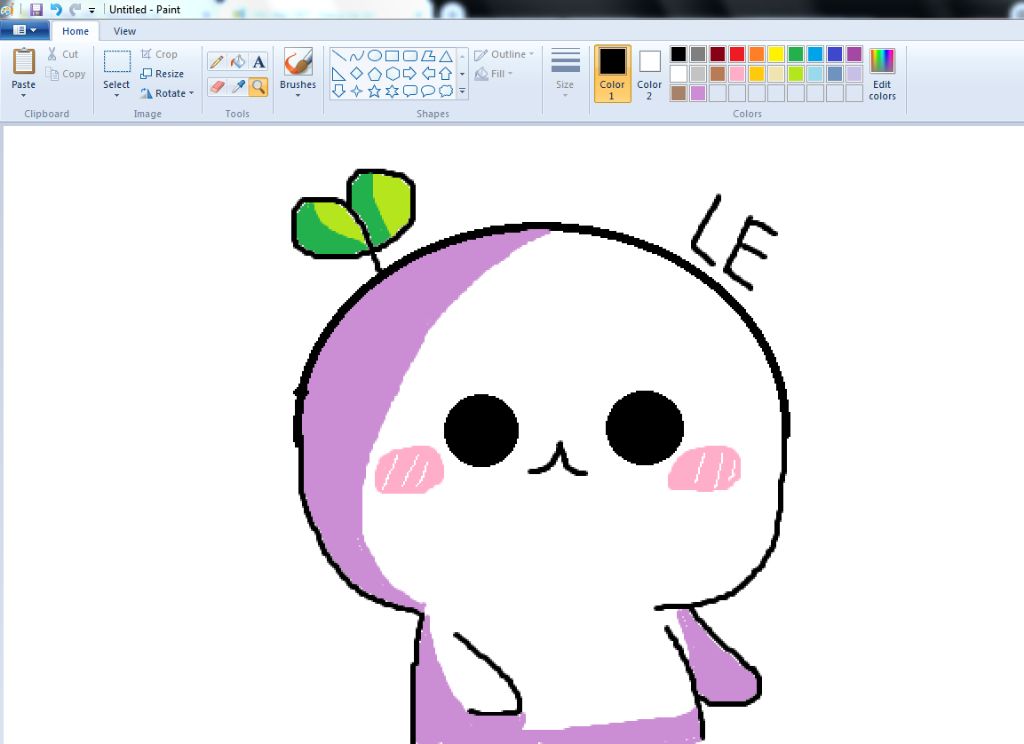The image size is (1024, 744).
Task: Click the Crop button
Action: coord(159,54)
